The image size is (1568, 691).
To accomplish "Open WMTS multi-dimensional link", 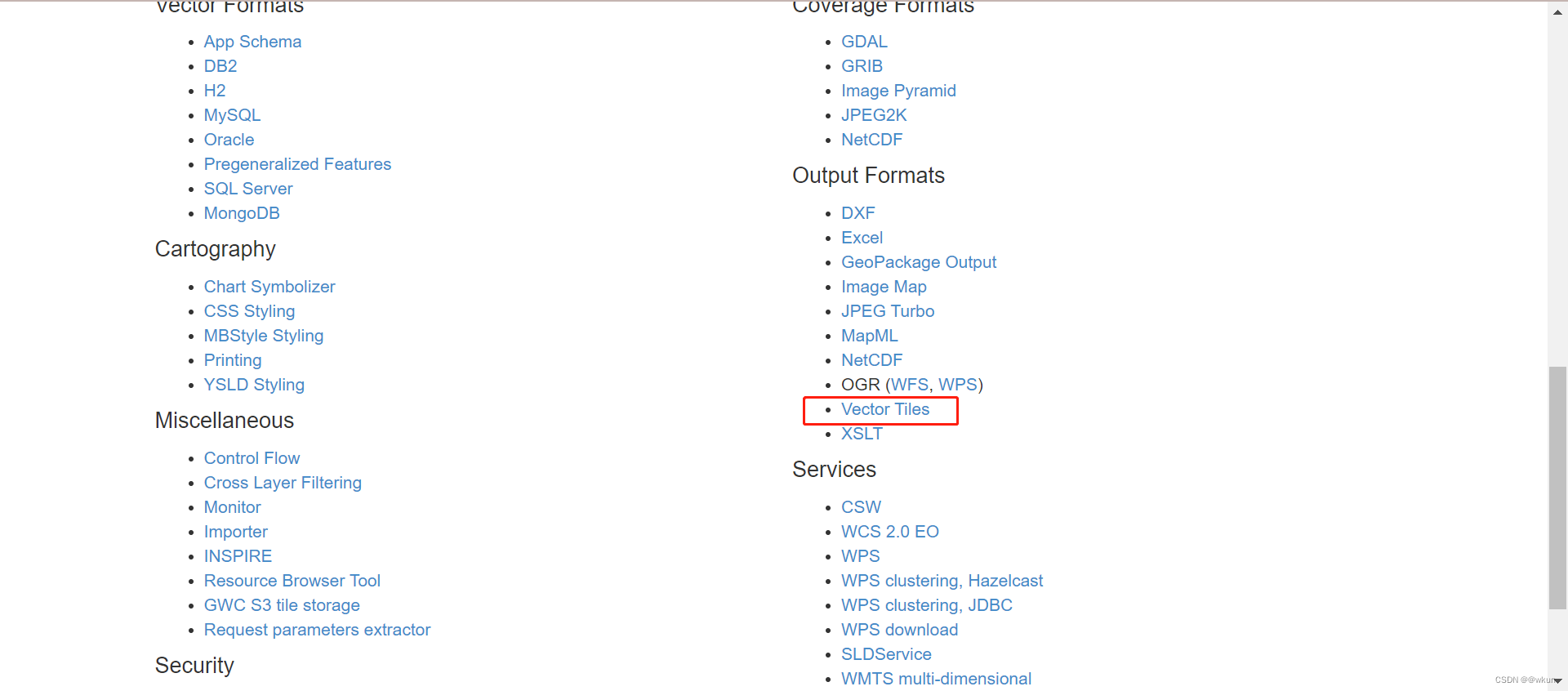I will pos(936,679).
